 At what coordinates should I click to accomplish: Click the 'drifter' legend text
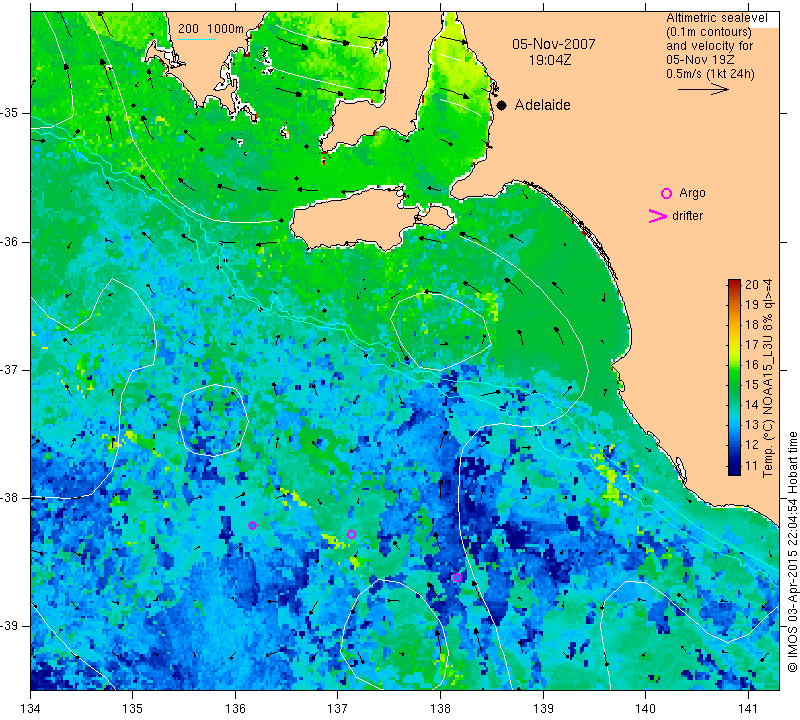click(688, 216)
